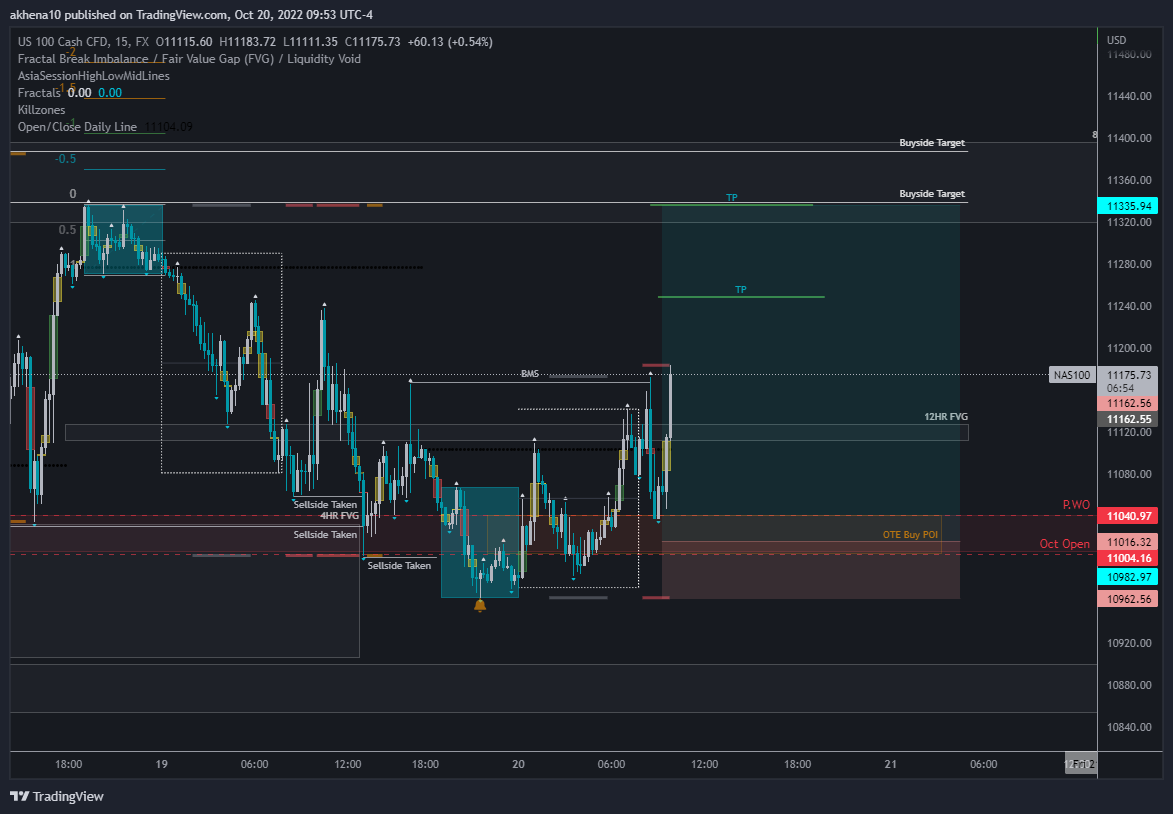Click the Buyside Target label near 11400
Viewport: 1173px width, 814px height.
point(931,142)
